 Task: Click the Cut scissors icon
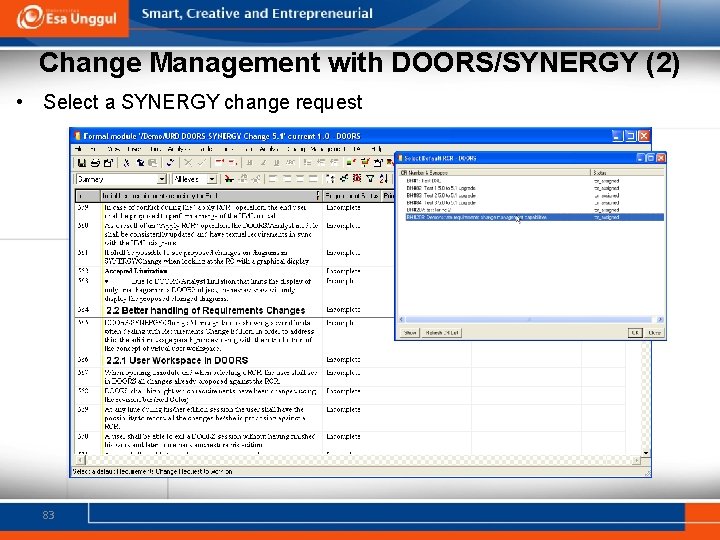point(126,163)
